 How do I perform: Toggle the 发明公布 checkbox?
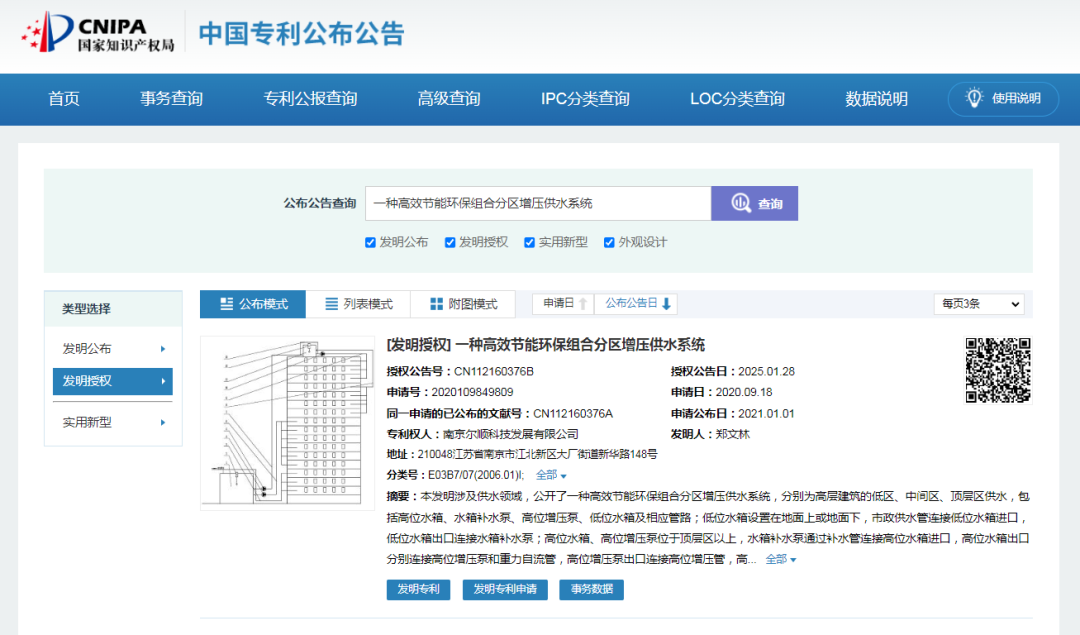pyautogui.click(x=370, y=242)
